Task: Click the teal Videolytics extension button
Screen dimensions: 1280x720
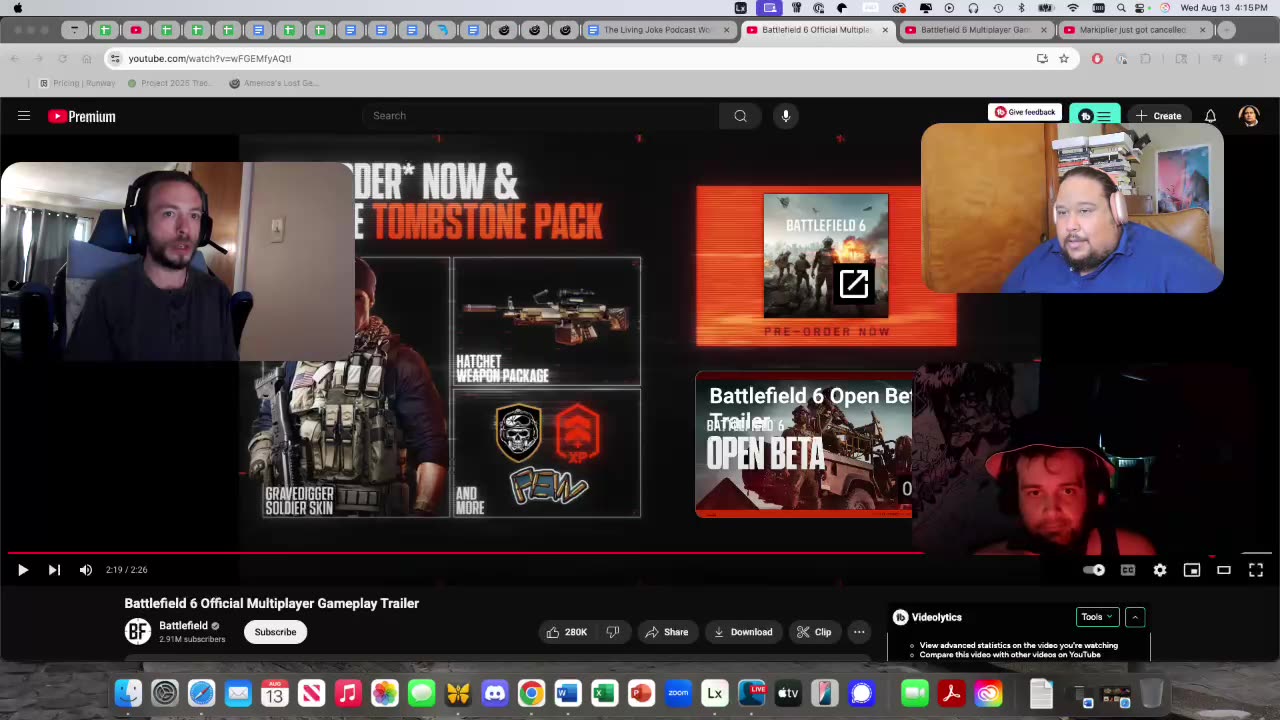Action: click(1095, 116)
